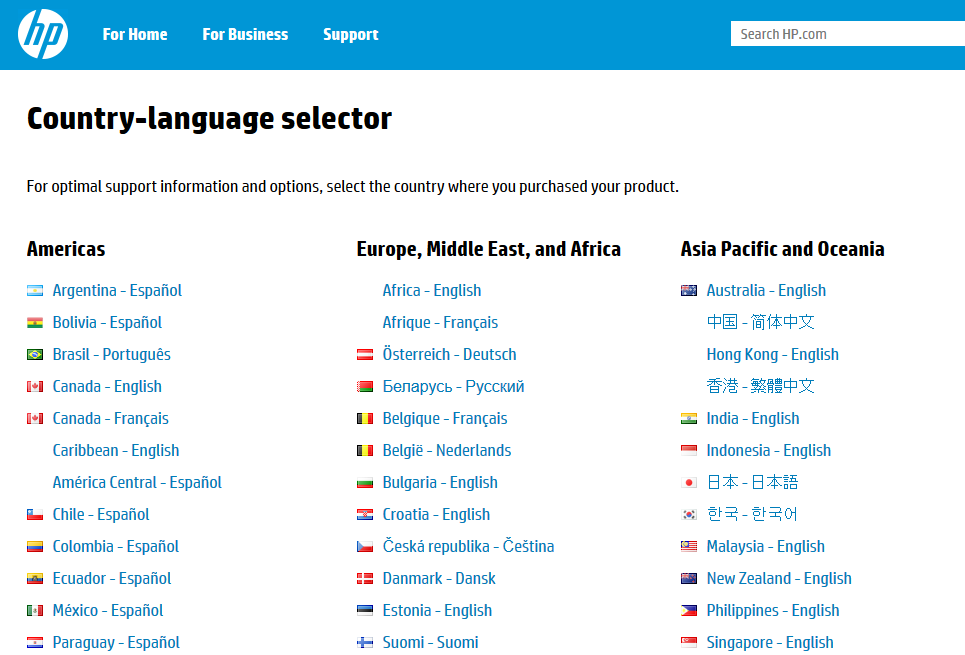Click the Croatia flag icon

[x=365, y=515]
